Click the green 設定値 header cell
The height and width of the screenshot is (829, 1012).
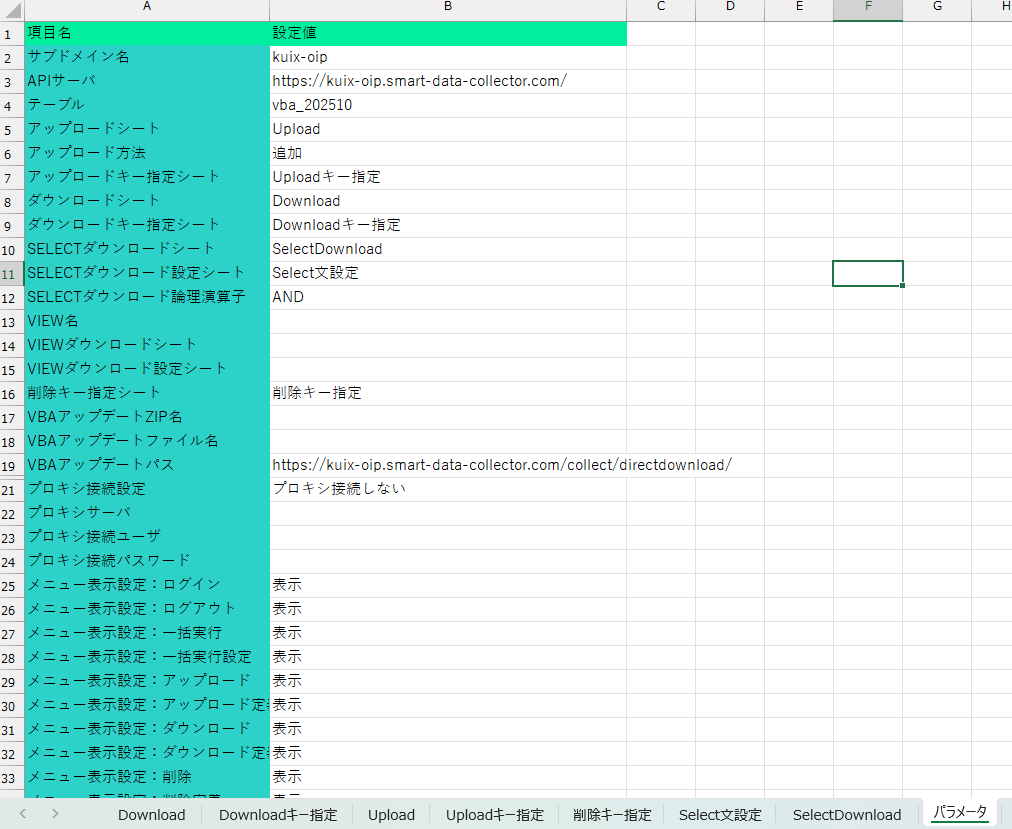pos(447,33)
